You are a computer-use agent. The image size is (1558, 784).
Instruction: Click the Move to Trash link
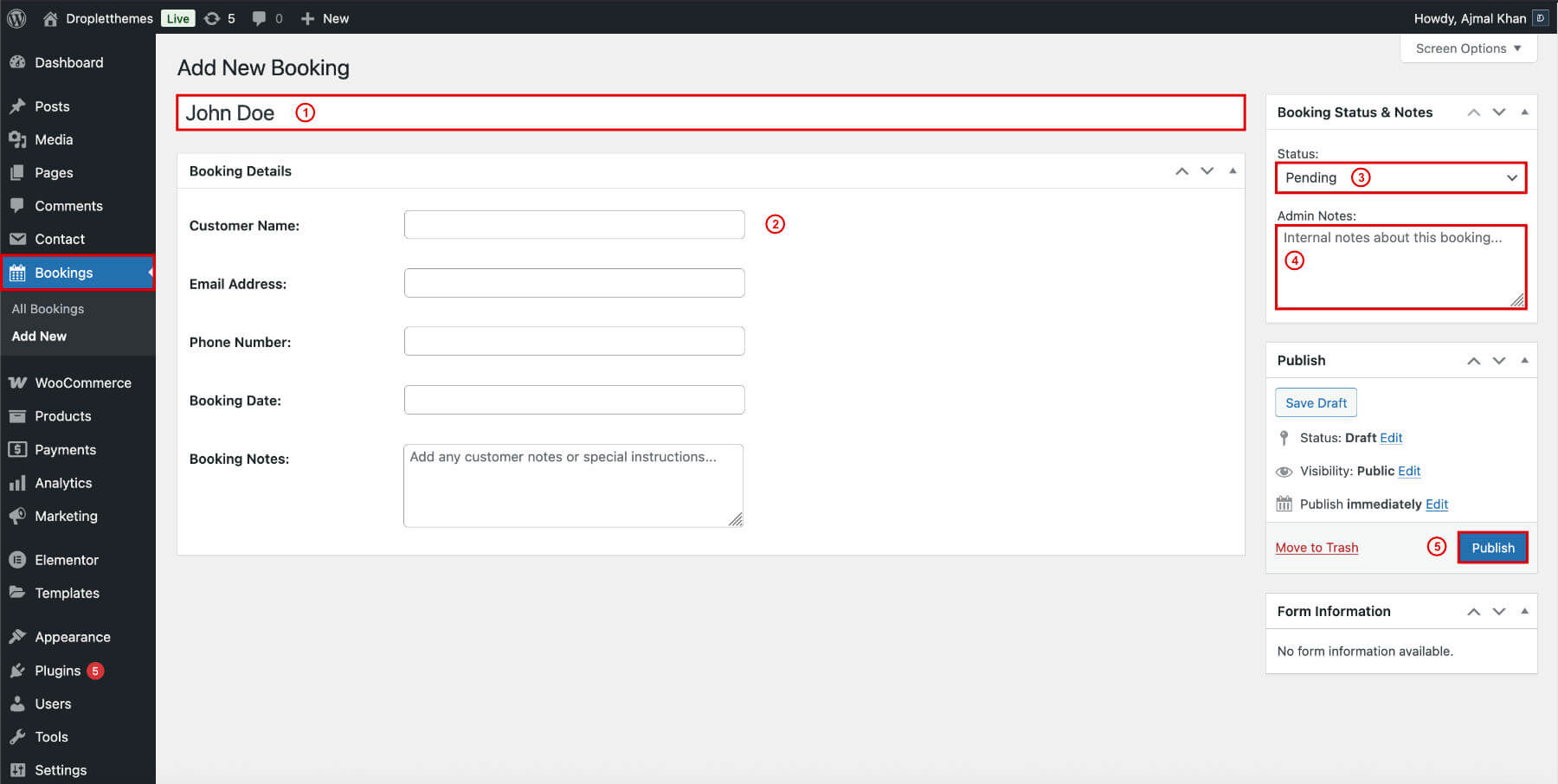pyautogui.click(x=1317, y=547)
